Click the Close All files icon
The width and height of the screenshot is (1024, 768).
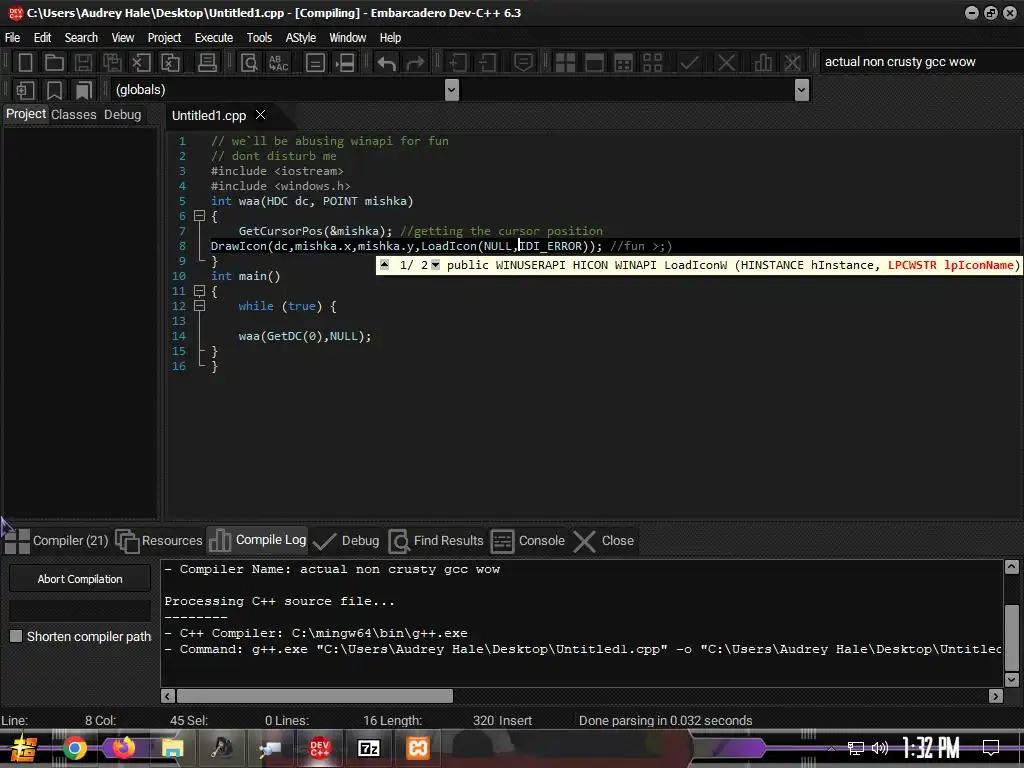pos(170,62)
